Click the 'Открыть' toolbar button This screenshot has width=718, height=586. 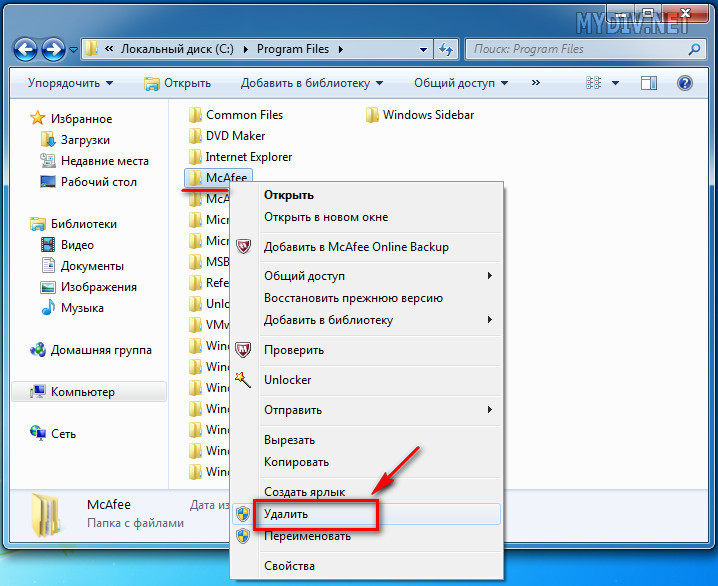(x=178, y=83)
